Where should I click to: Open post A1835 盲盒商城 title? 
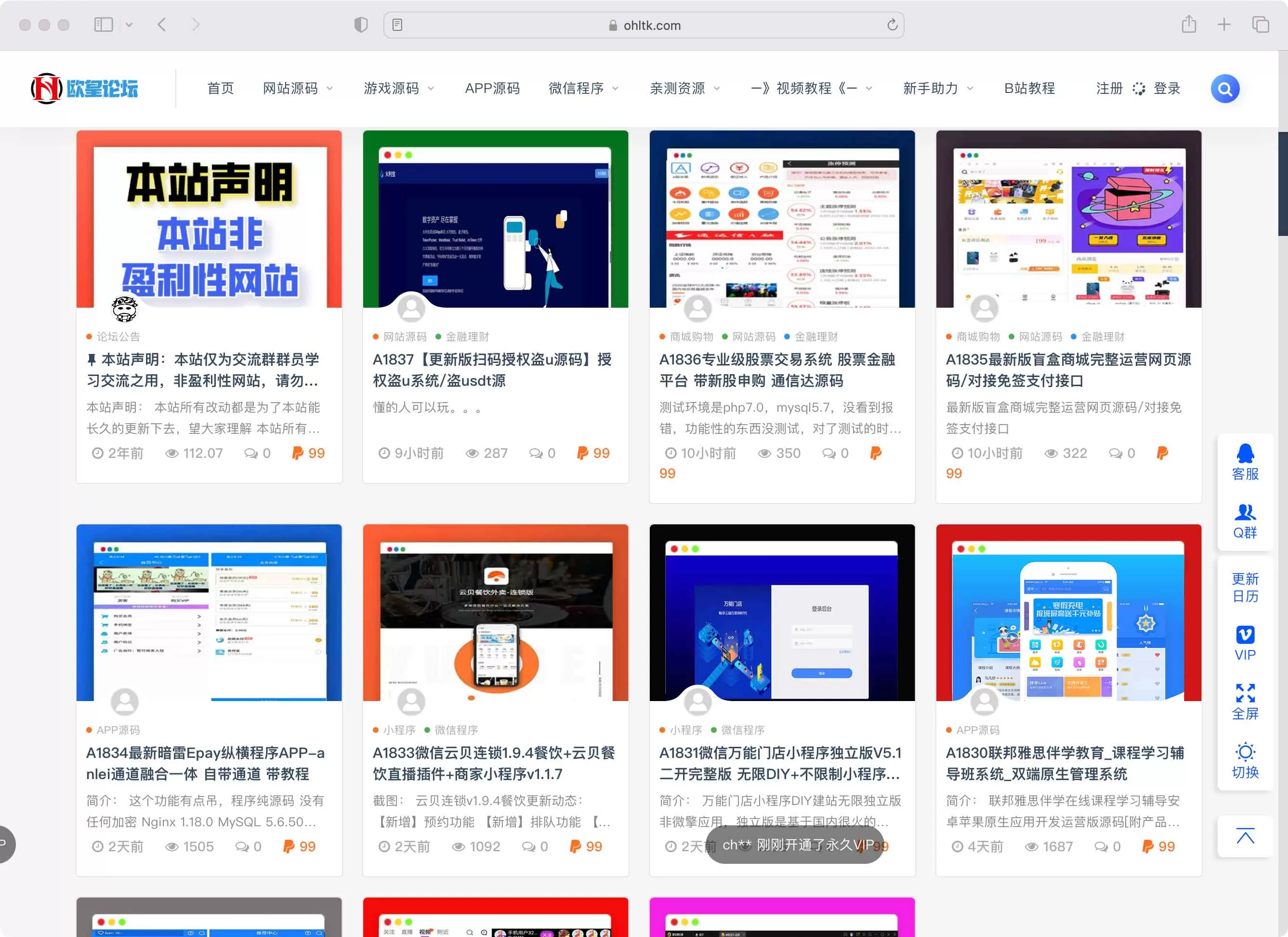pyautogui.click(x=1068, y=370)
